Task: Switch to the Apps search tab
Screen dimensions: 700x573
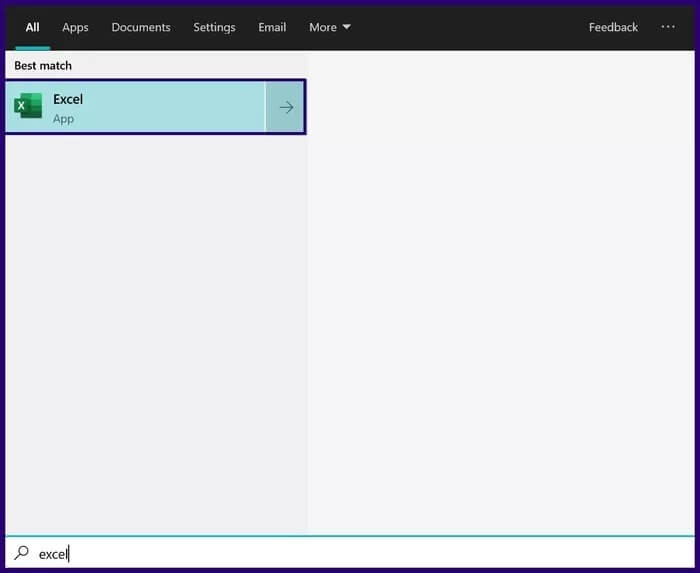Action: 75,28
